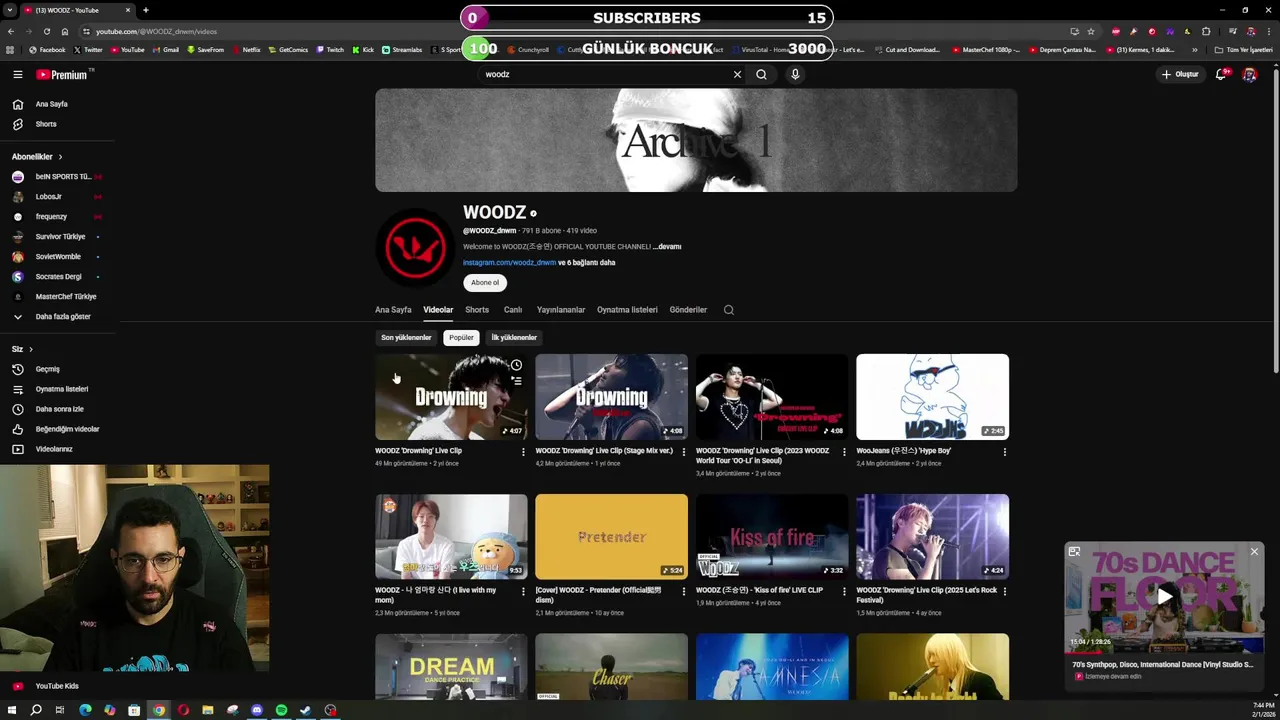1280x720 pixels.
Task: Select the 'Popüler' filter chip
Action: 461,338
